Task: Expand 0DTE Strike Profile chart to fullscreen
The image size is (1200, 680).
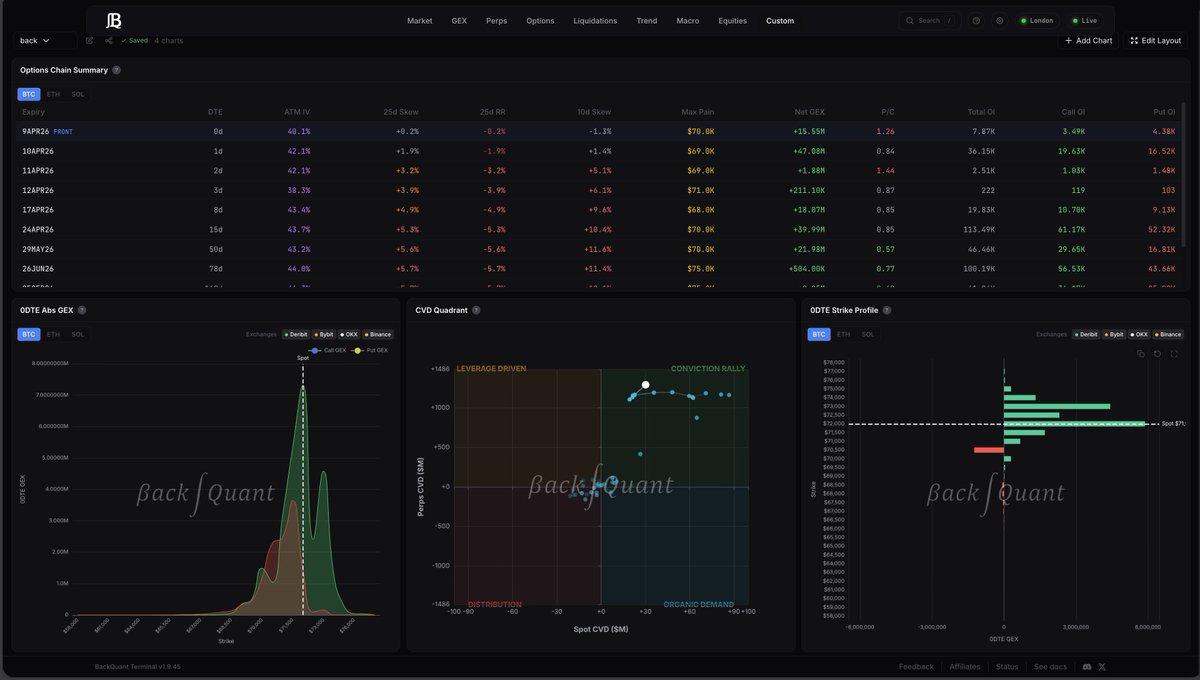Action: pos(1173,353)
